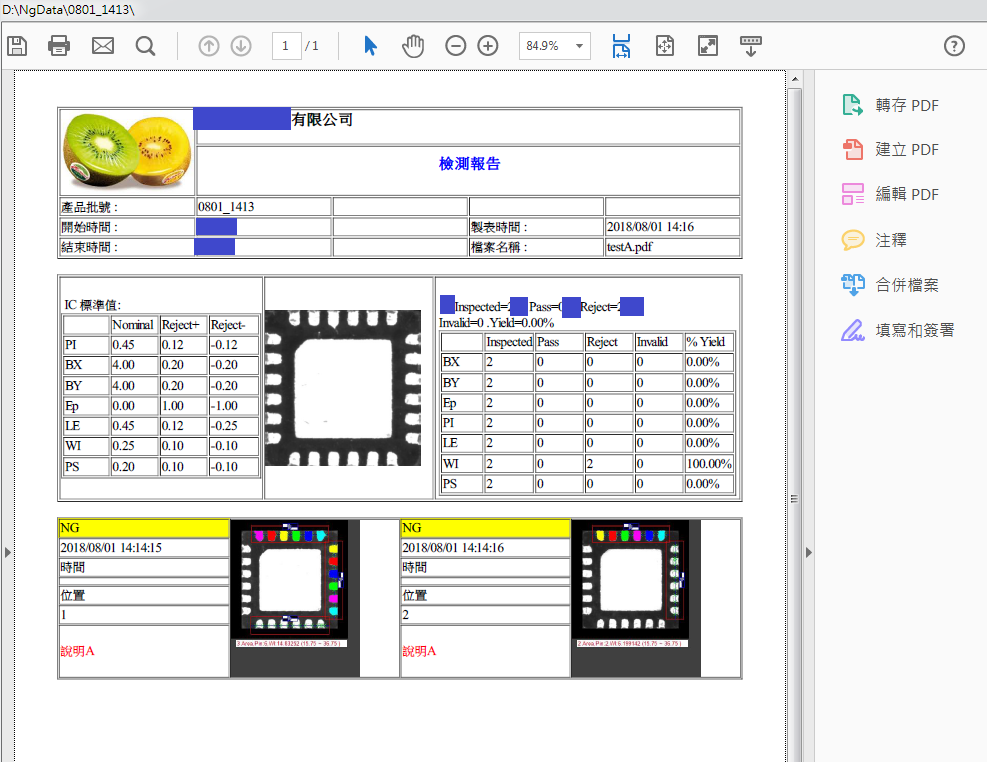Image resolution: width=987 pixels, height=762 pixels.
Task: Click the 填寫和簽署 tool label
Action: (915, 330)
